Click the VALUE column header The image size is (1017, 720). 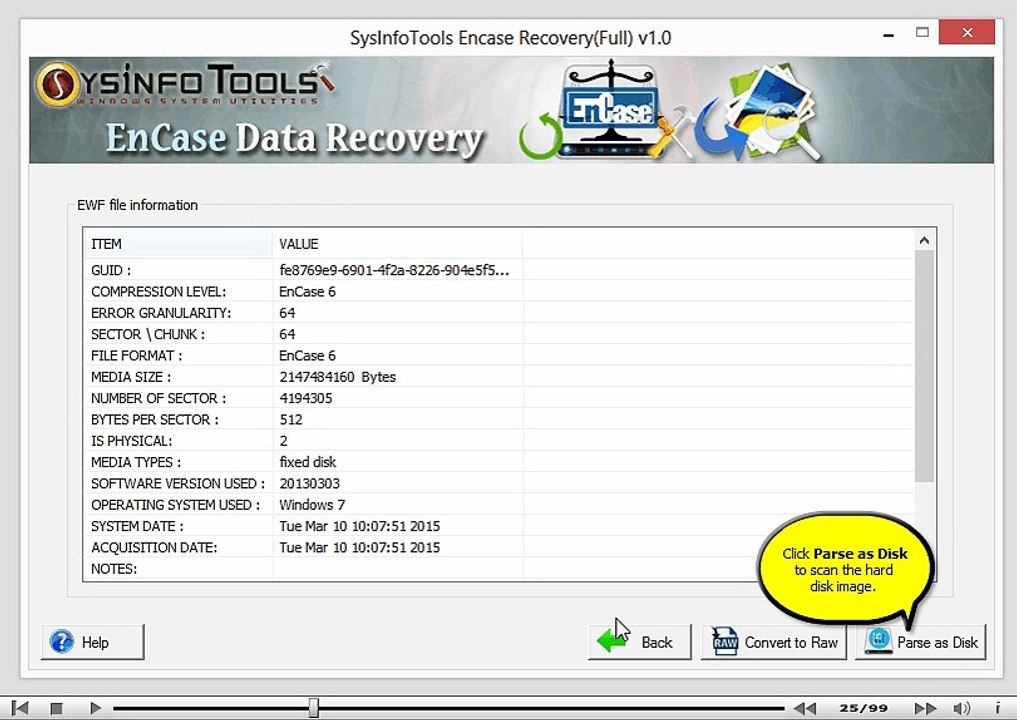[x=397, y=244]
